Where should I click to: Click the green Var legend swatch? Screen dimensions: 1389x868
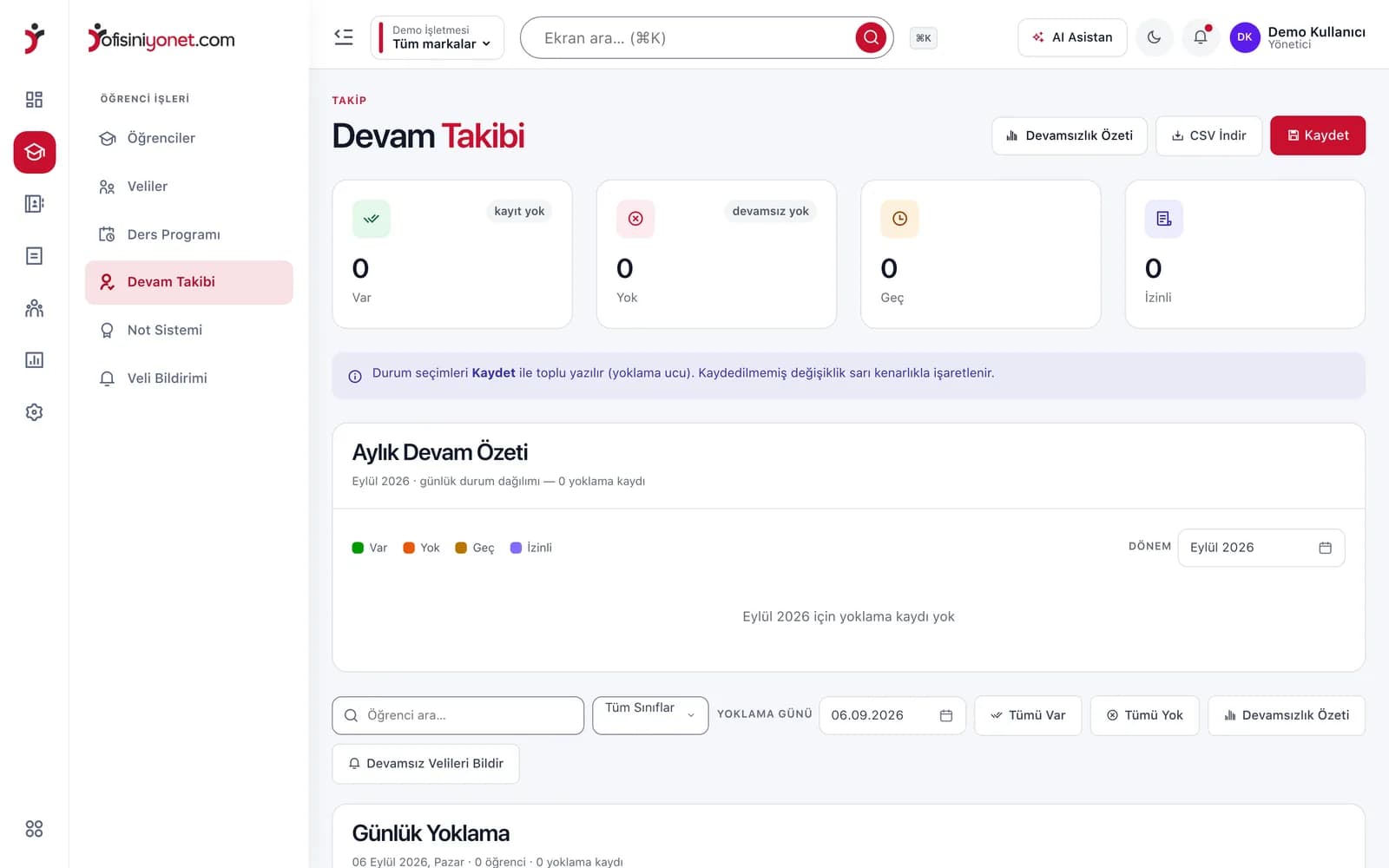[x=358, y=548]
